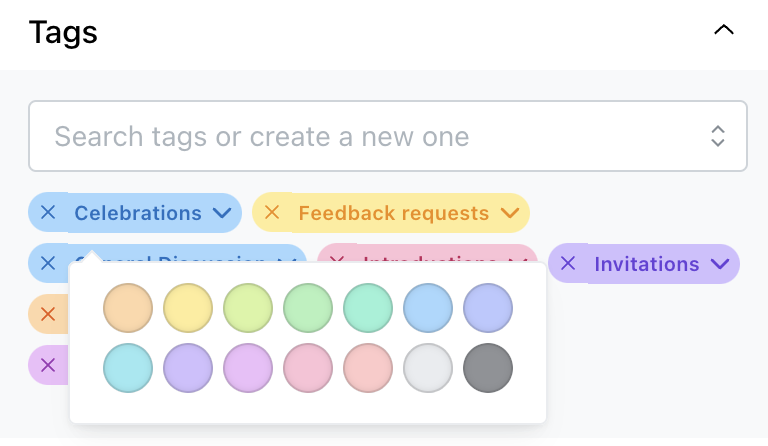This screenshot has width=768, height=446.
Task: Remove the Feedback requests tag
Action: (272, 212)
